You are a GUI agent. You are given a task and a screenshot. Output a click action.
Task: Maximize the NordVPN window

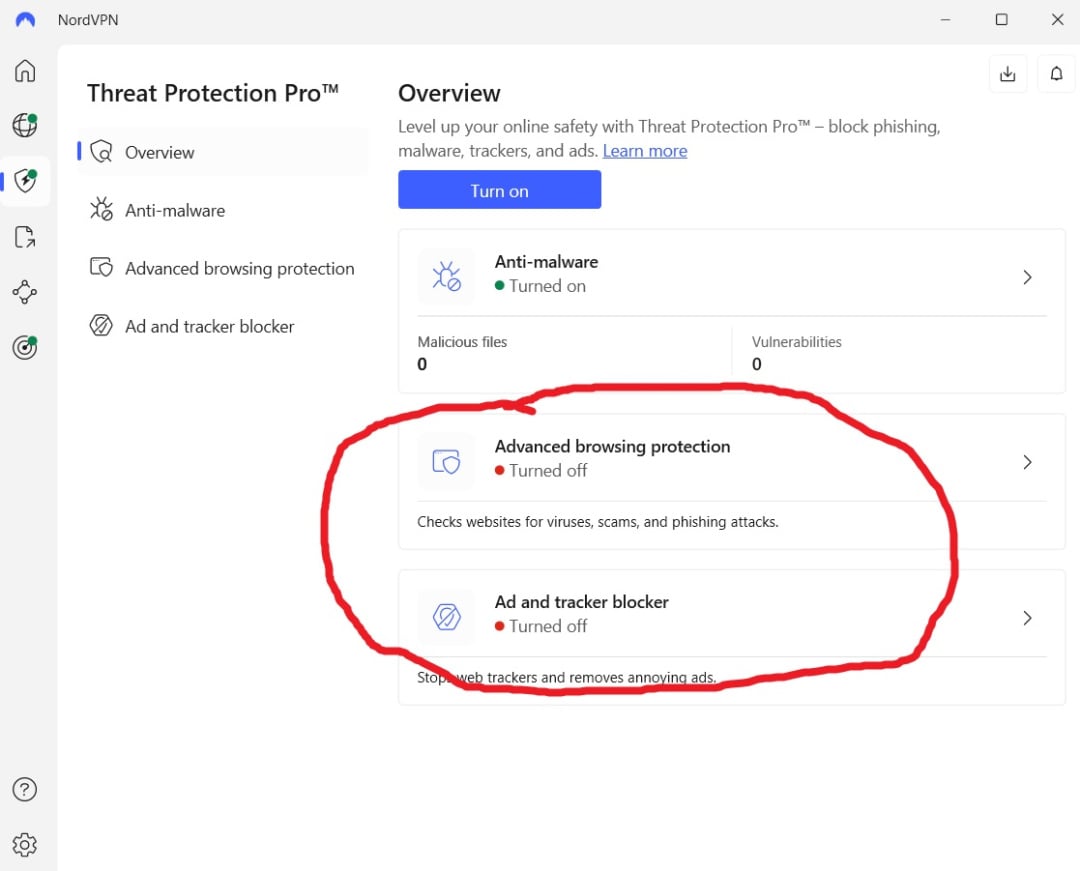pyautogui.click(x=1001, y=19)
